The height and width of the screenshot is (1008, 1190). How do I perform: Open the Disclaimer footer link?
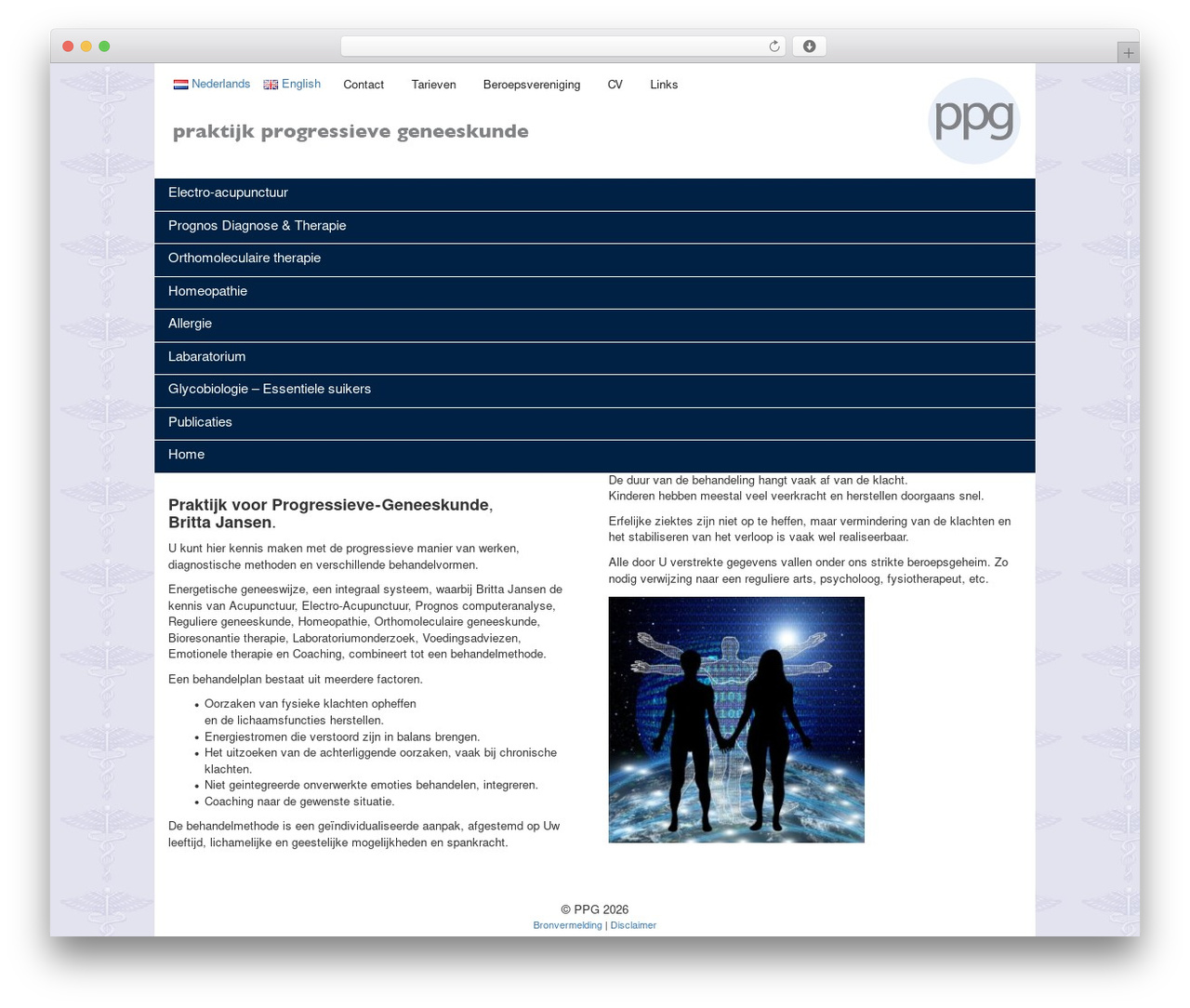coord(633,925)
